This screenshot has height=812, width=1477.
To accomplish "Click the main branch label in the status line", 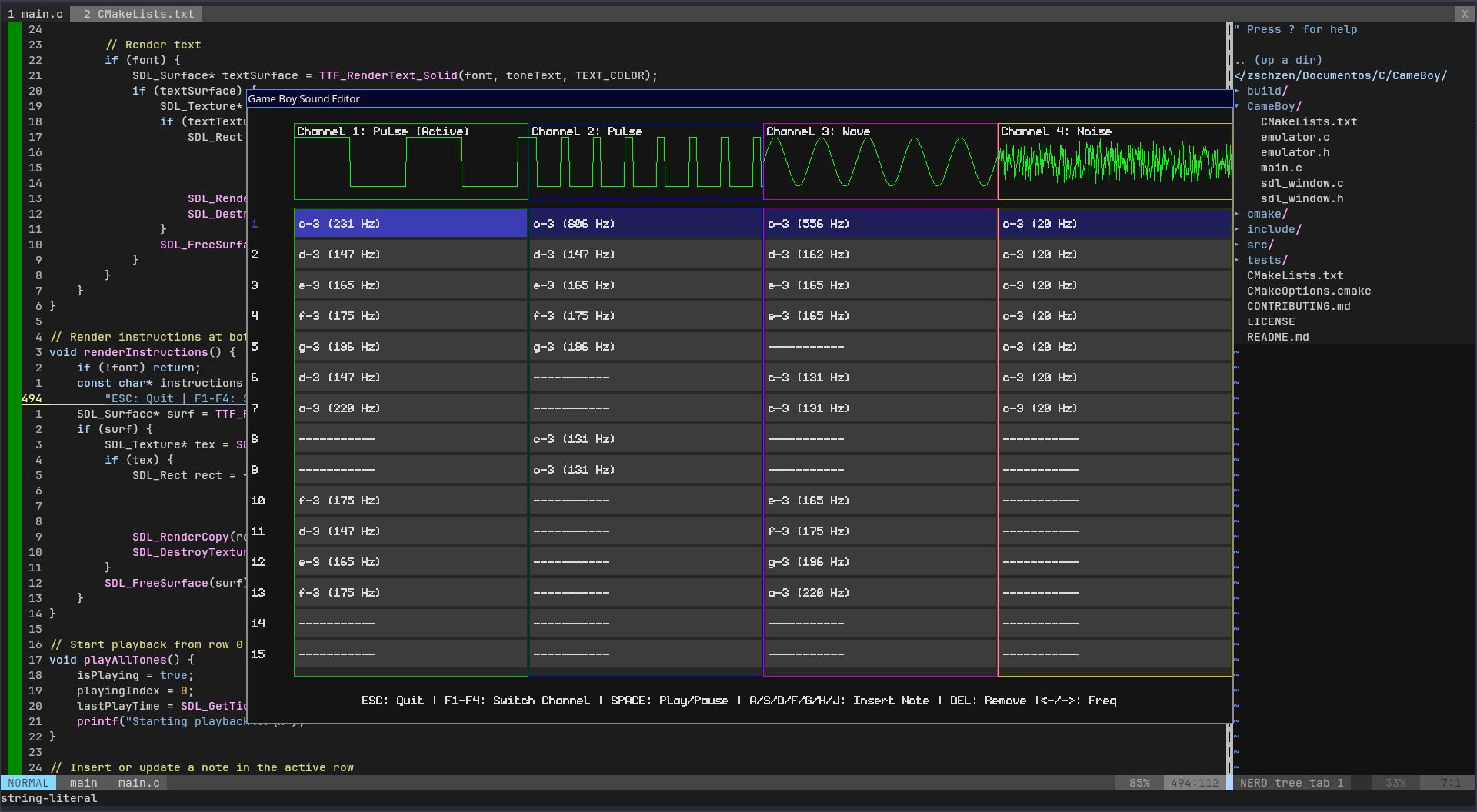I will (83, 783).
